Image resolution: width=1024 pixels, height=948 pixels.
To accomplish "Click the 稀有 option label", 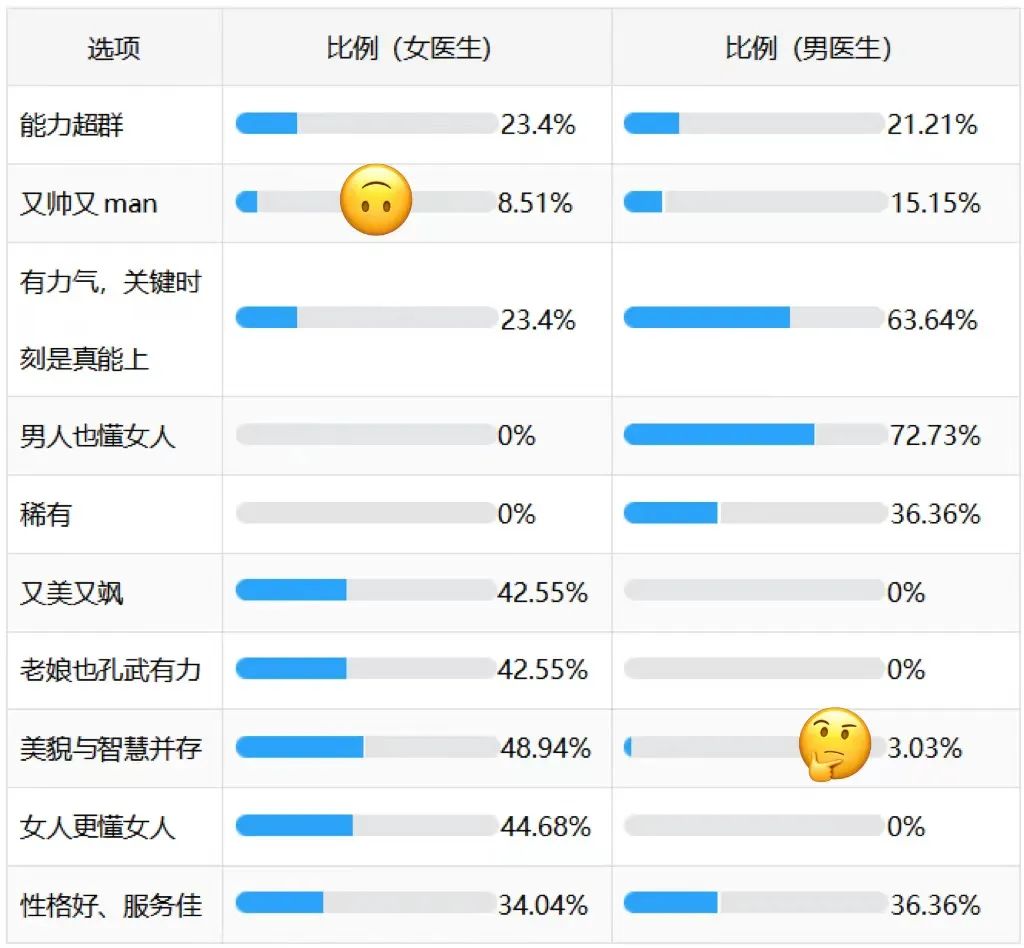I will tap(46, 515).
